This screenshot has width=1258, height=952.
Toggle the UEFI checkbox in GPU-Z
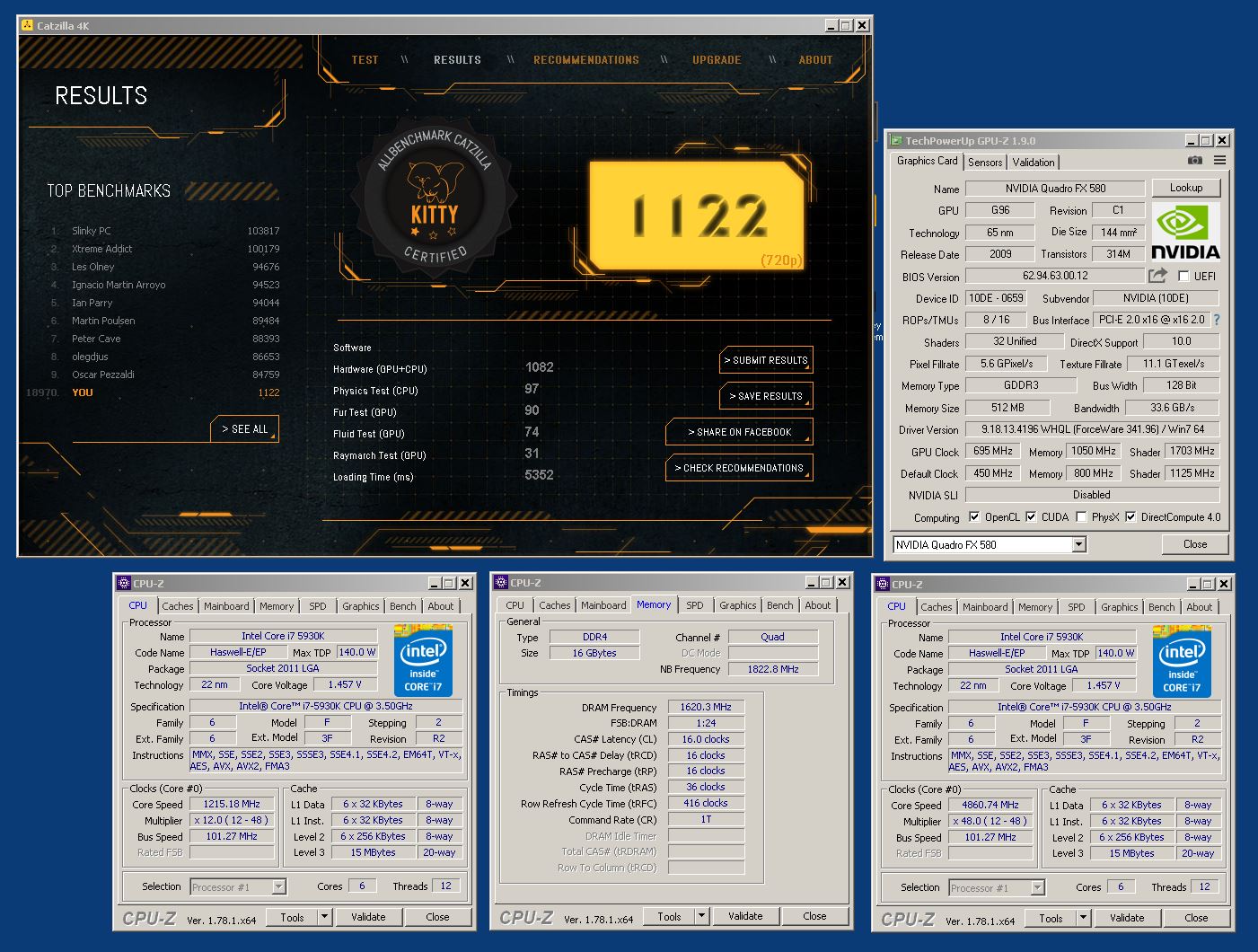pos(1183,277)
